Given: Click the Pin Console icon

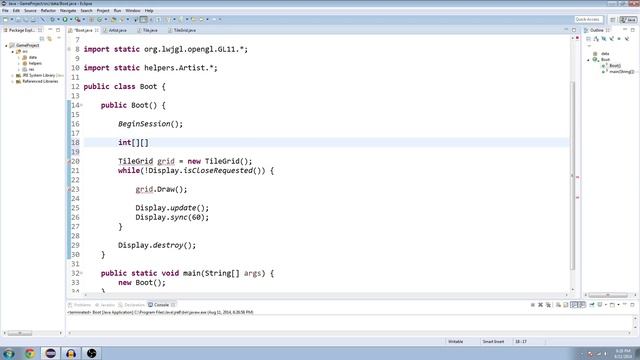Looking at the screenshot, I should (592, 305).
